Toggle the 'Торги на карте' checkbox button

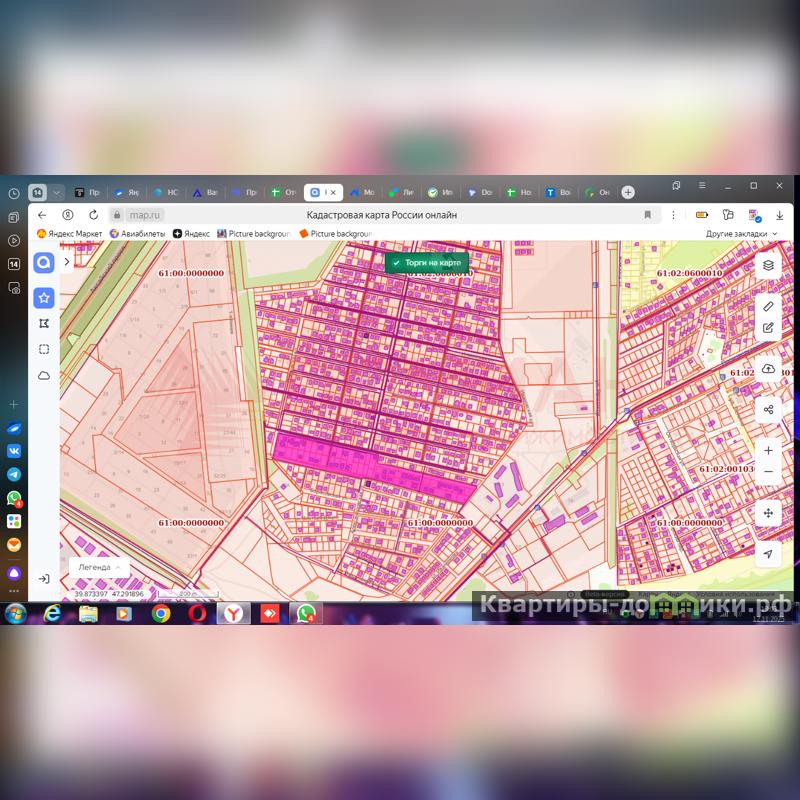tap(427, 262)
